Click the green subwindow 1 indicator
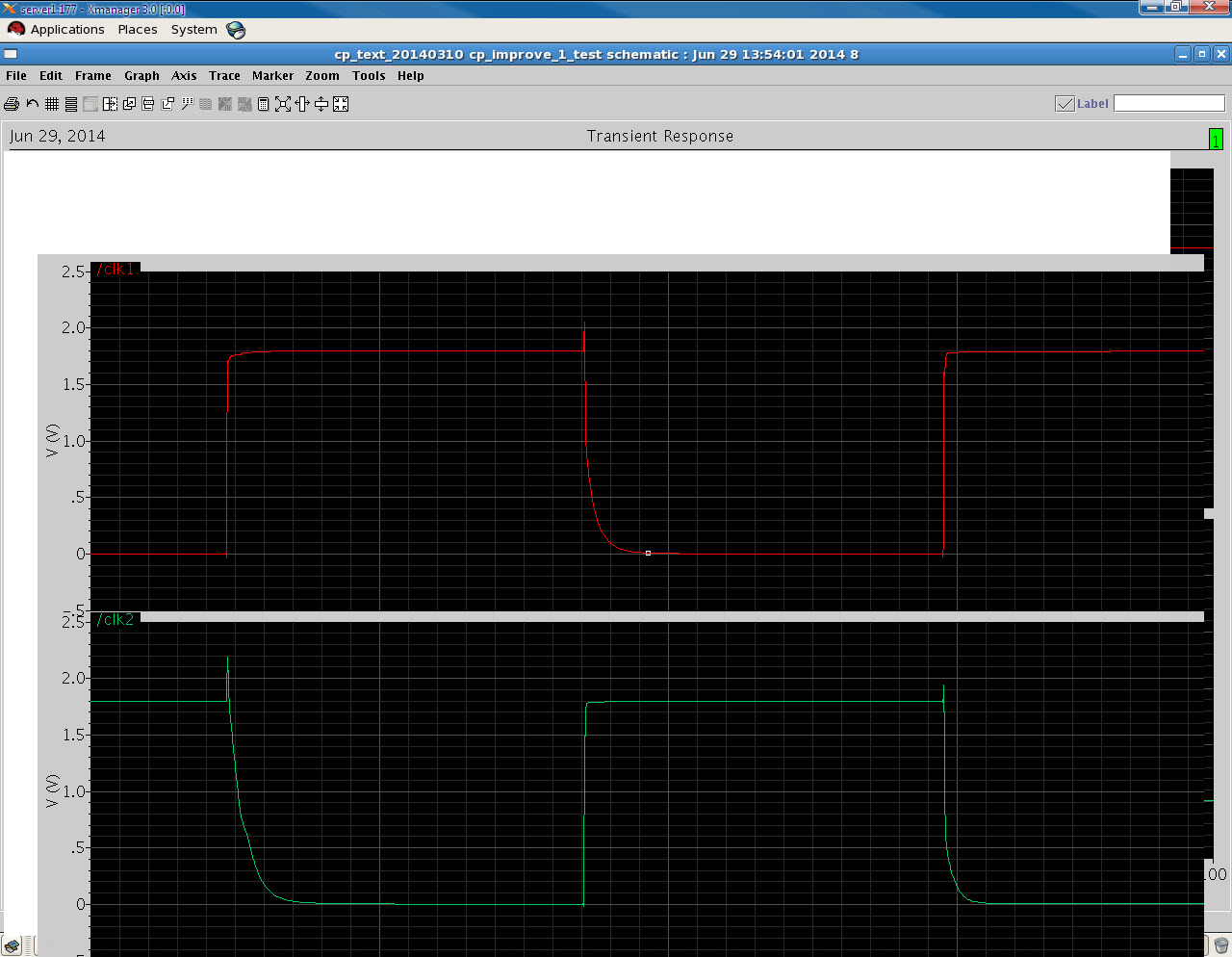1232x957 pixels. tap(1216, 140)
